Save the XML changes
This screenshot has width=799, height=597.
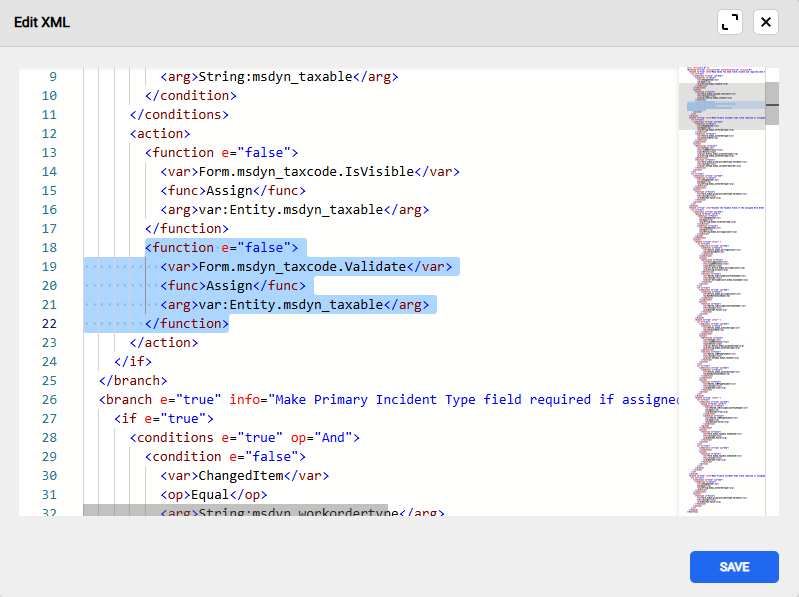pos(734,567)
